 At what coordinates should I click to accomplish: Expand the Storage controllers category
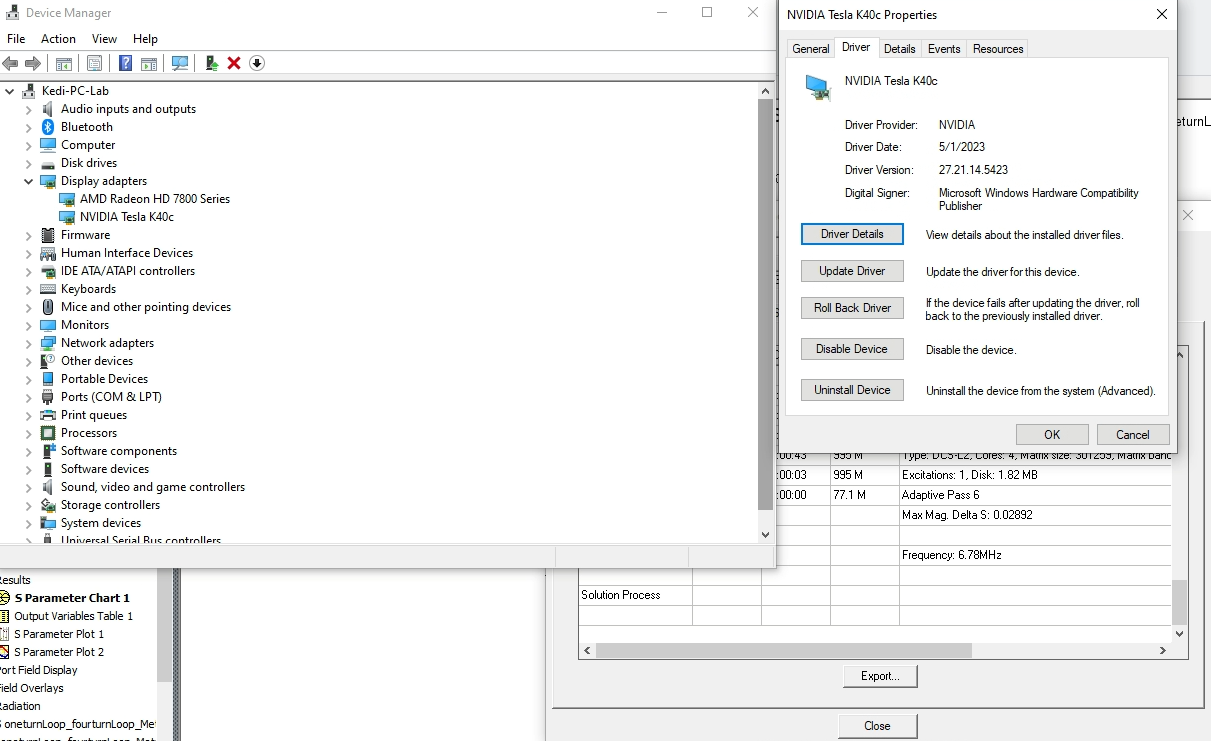pyautogui.click(x=29, y=505)
